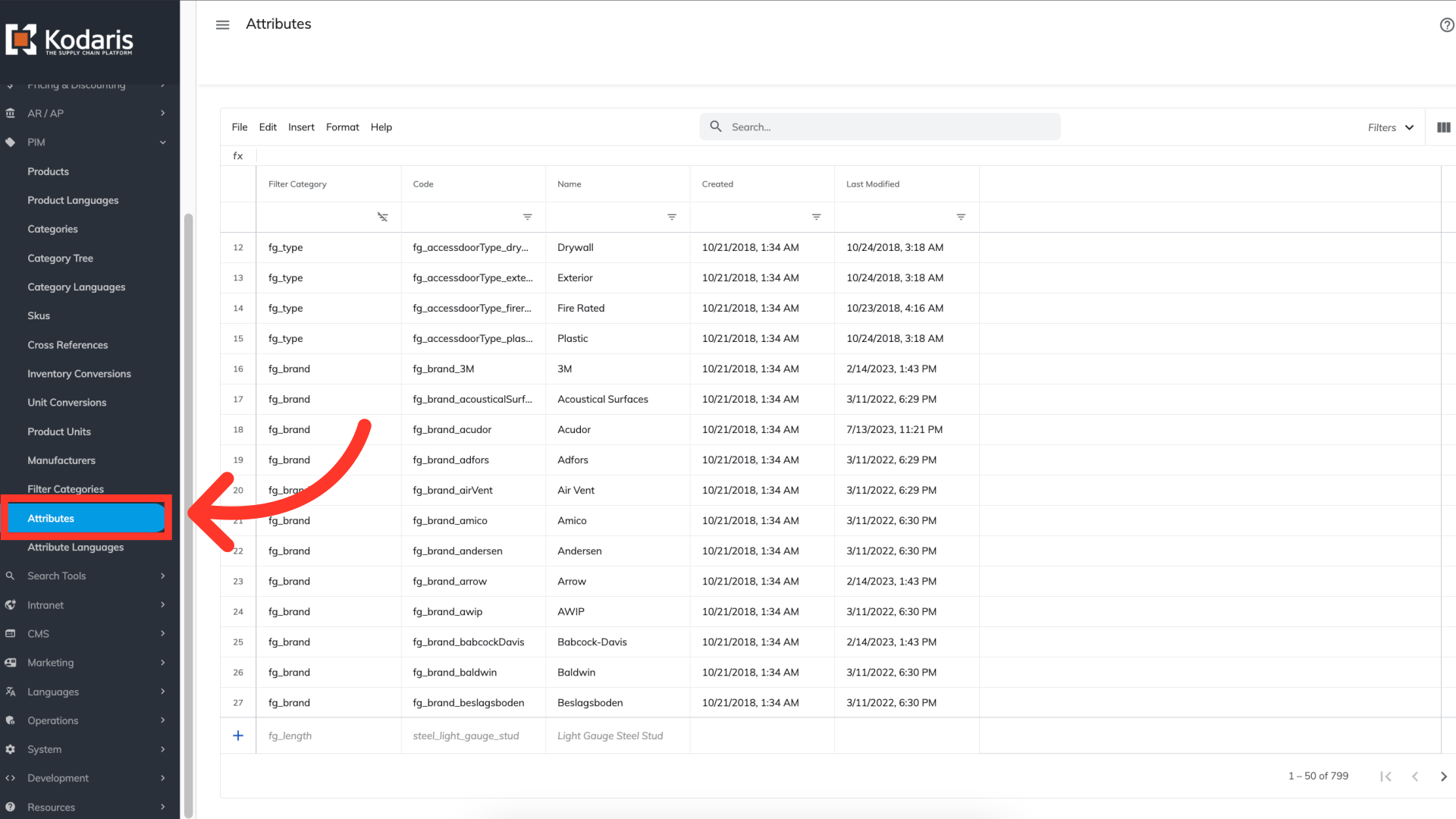This screenshot has width=1456, height=819.
Task: Click the plus icon to add row
Action: 238,736
